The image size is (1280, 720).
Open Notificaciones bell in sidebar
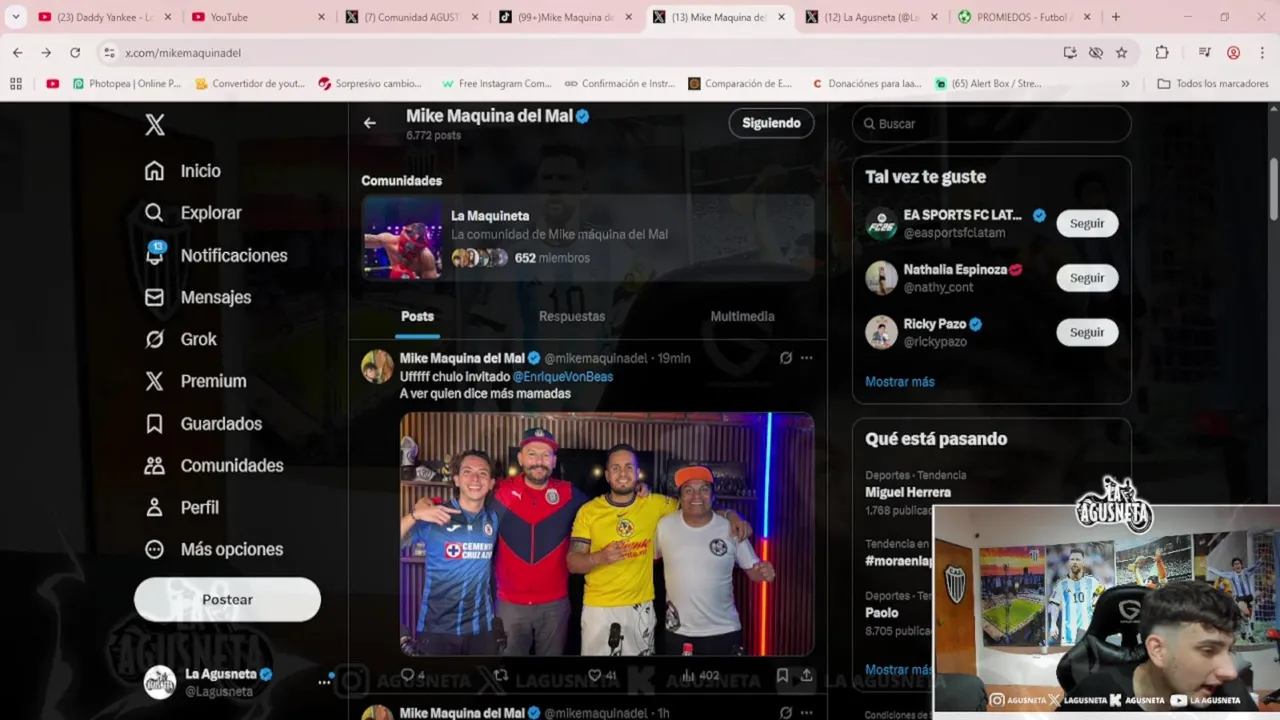pyautogui.click(x=215, y=255)
